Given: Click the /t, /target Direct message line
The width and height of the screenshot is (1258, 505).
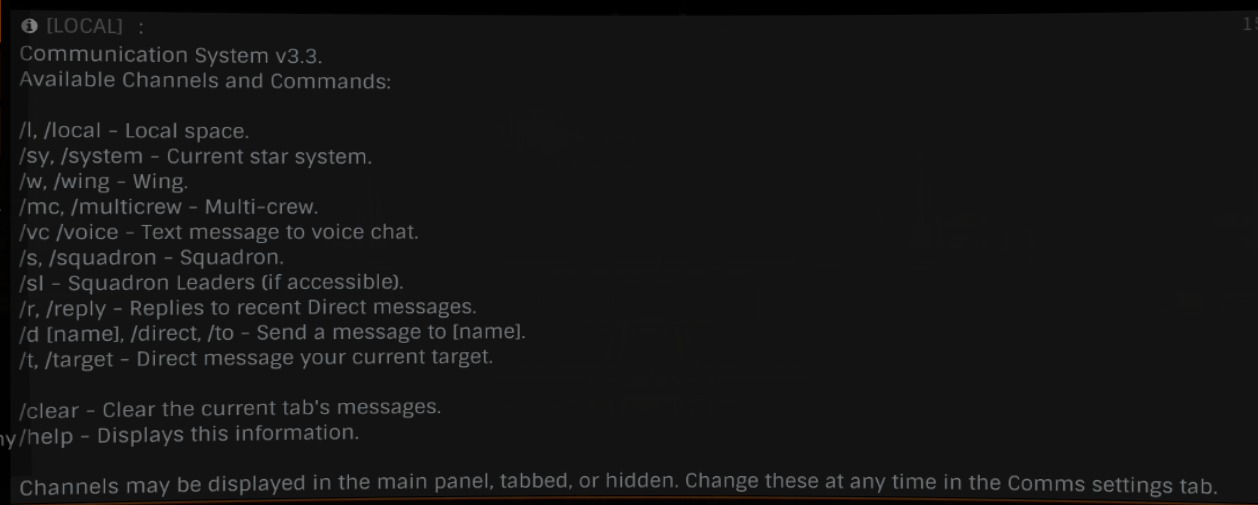Looking at the screenshot, I should point(256,357).
